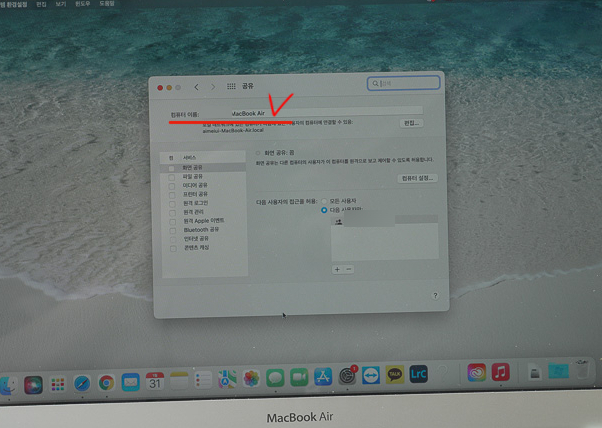The width and height of the screenshot is (602, 428).
Task: Launch Siri from the Dock
Action: point(33,385)
